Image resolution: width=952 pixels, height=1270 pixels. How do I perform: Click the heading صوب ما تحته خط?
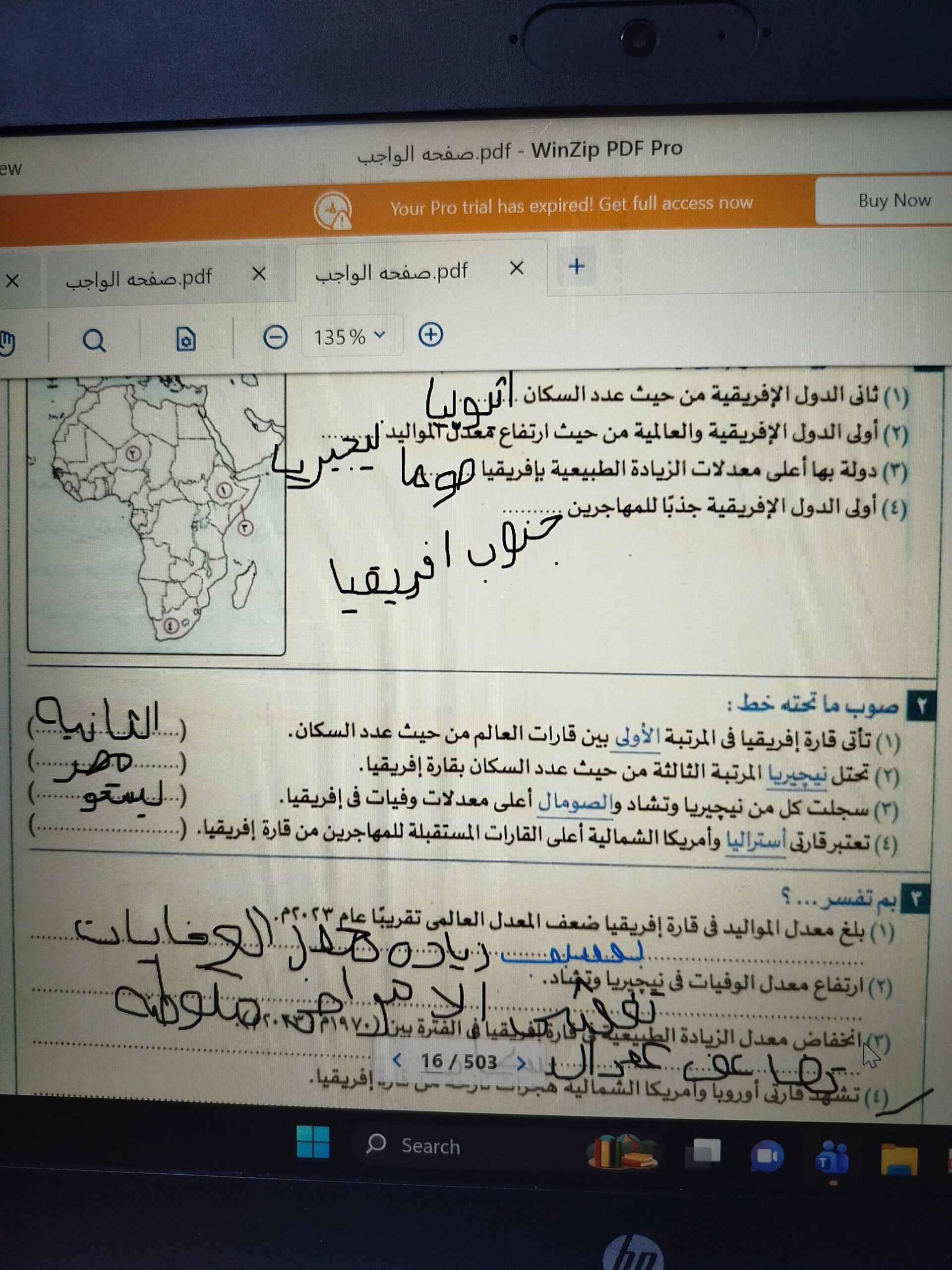tap(813, 704)
